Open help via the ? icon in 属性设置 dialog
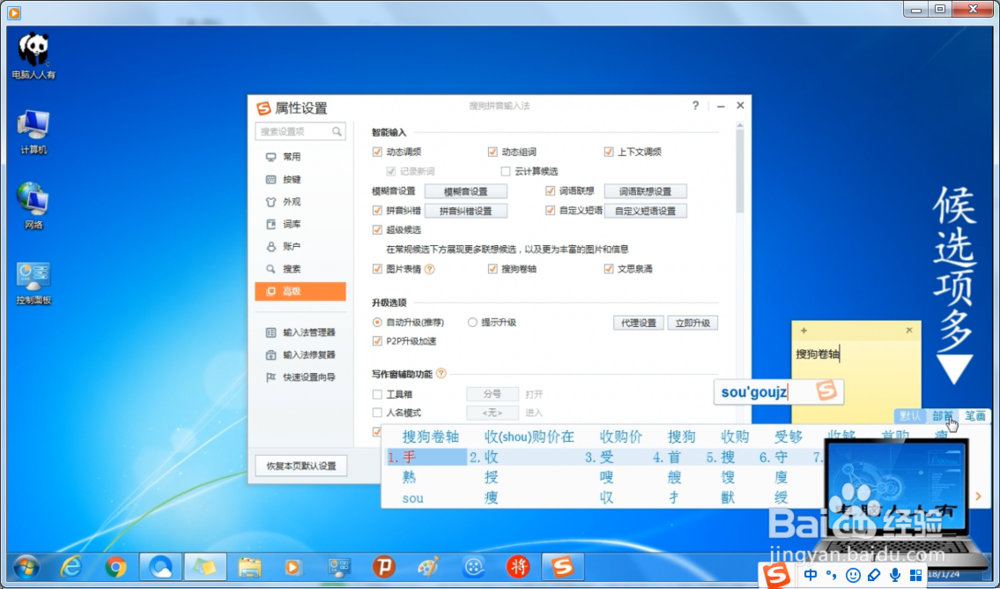1000x589 pixels. (x=696, y=105)
